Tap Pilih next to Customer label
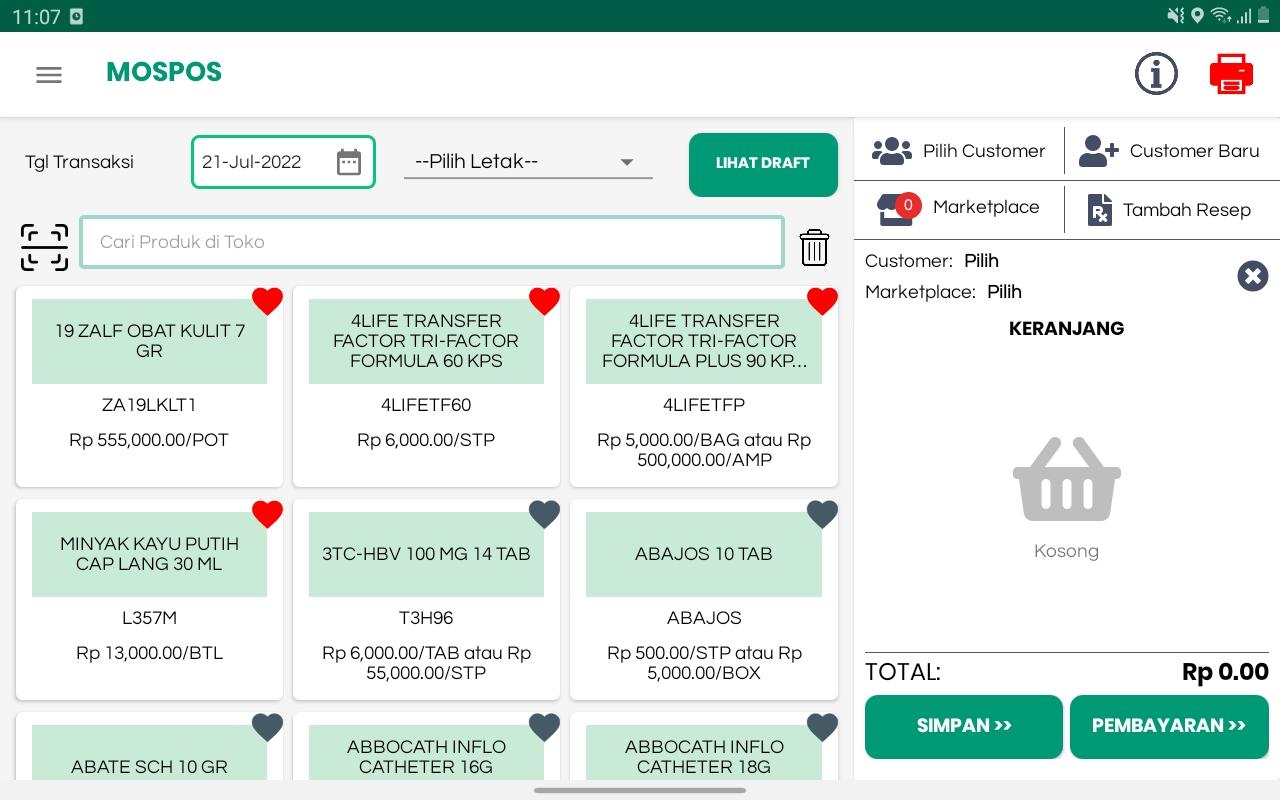This screenshot has width=1280, height=800. 981,261
